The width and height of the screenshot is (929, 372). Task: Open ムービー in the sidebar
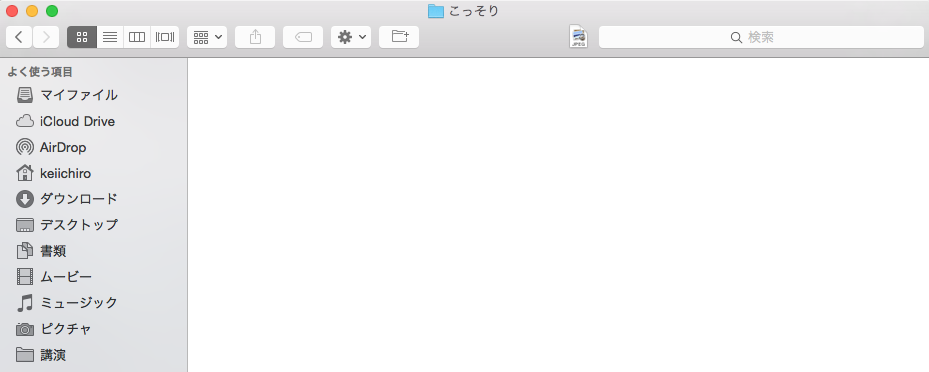(x=66, y=277)
